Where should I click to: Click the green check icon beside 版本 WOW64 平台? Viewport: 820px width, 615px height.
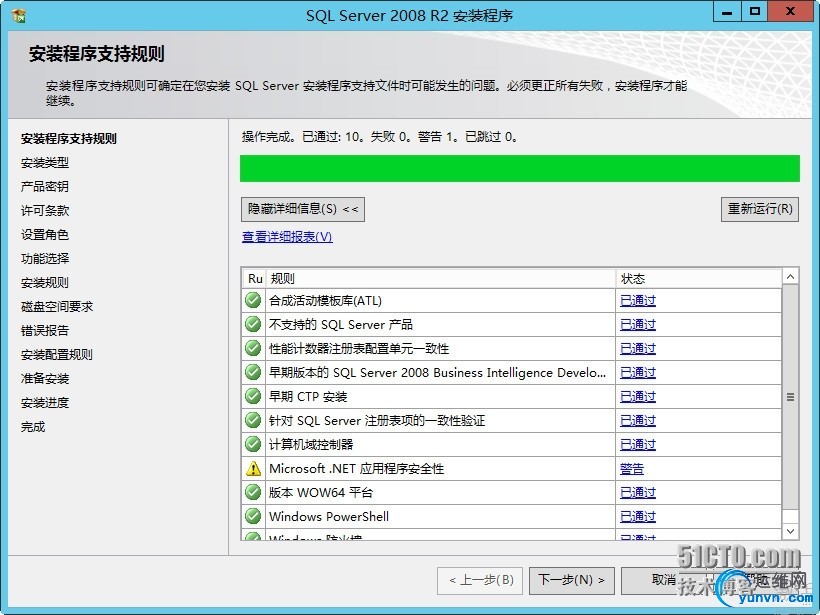click(253, 493)
